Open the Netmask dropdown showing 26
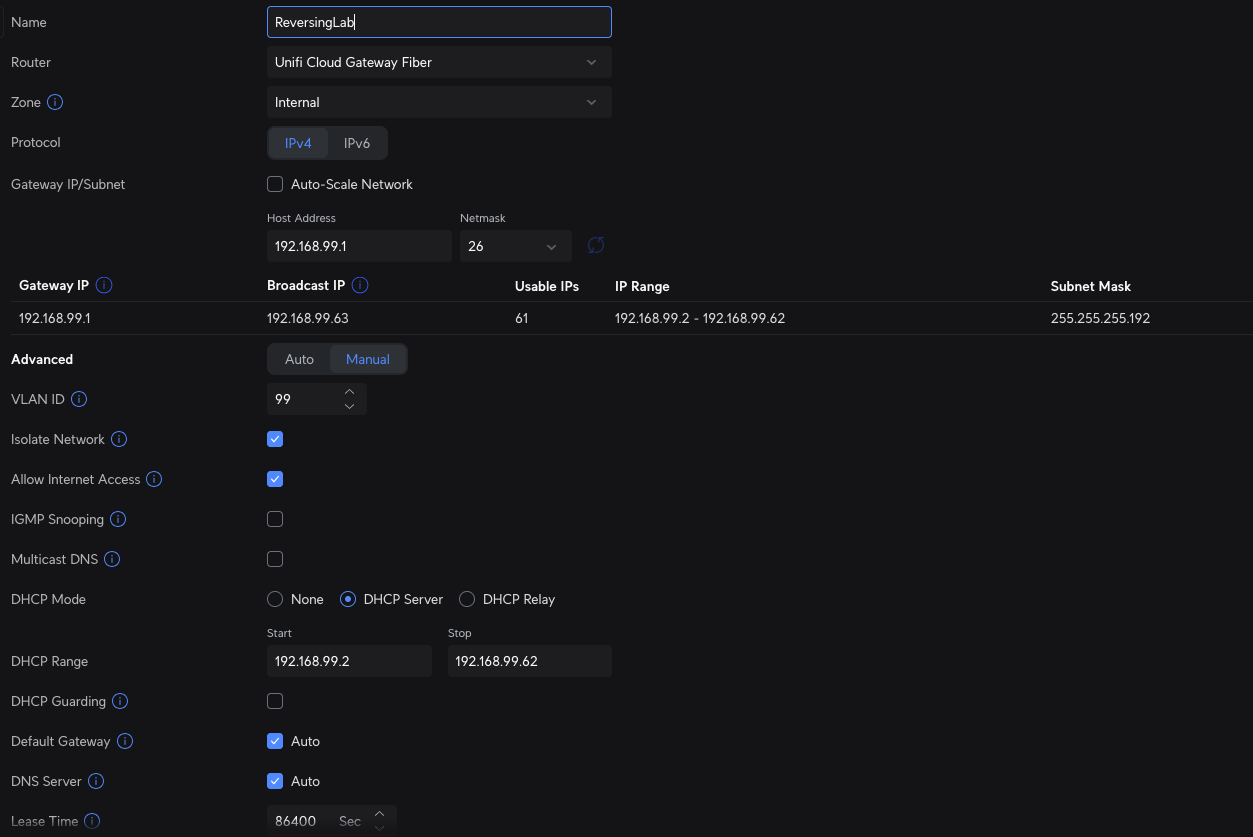The width and height of the screenshot is (1253, 837). [x=515, y=246]
